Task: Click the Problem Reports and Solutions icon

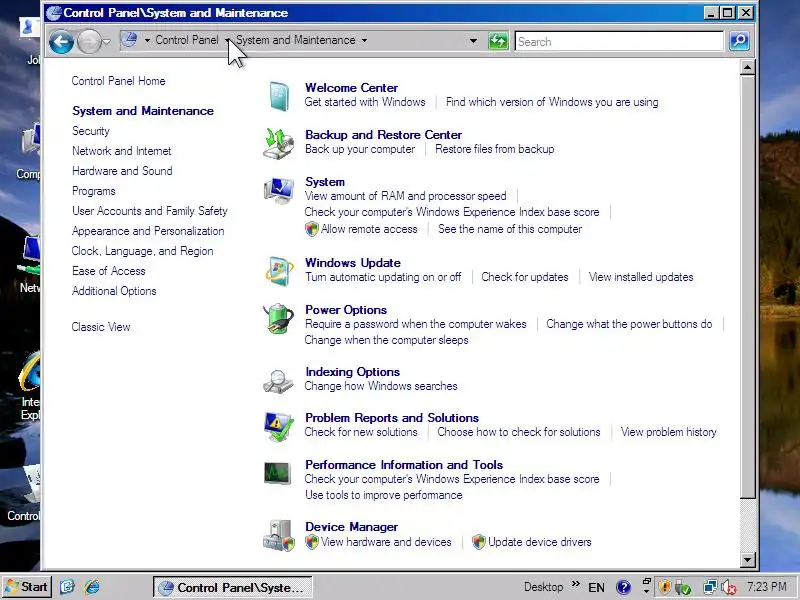Action: pos(279,427)
